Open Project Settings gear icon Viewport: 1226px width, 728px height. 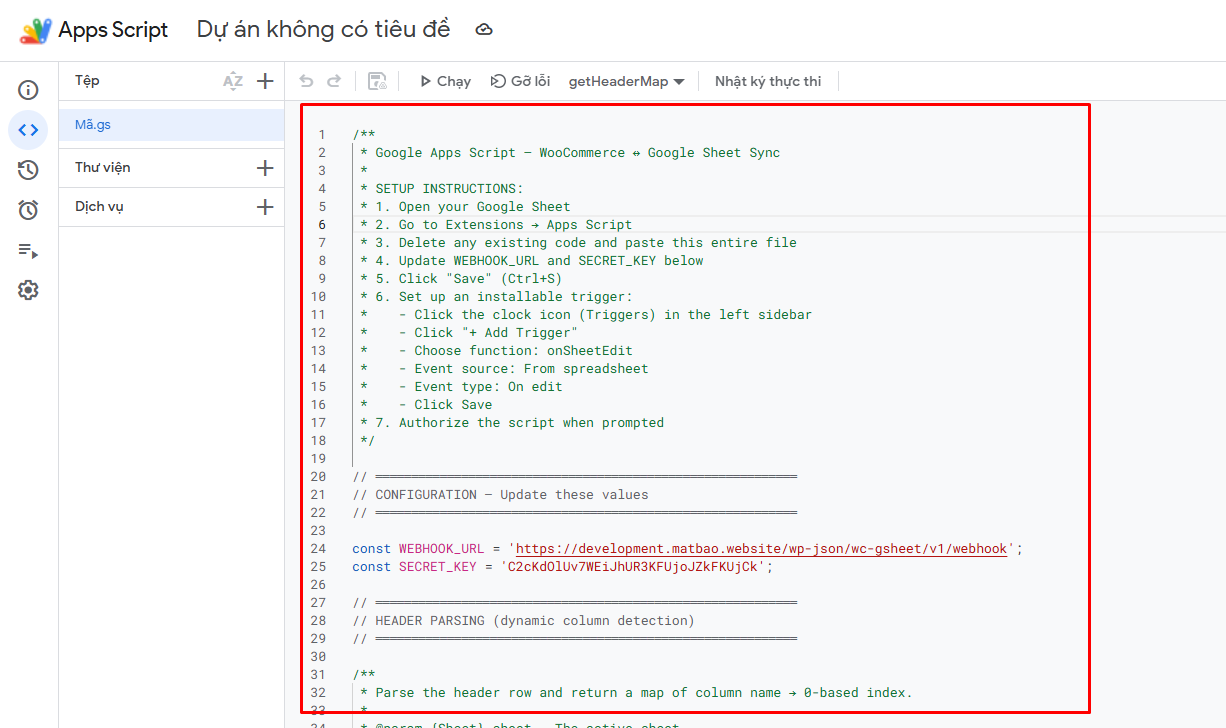28,290
